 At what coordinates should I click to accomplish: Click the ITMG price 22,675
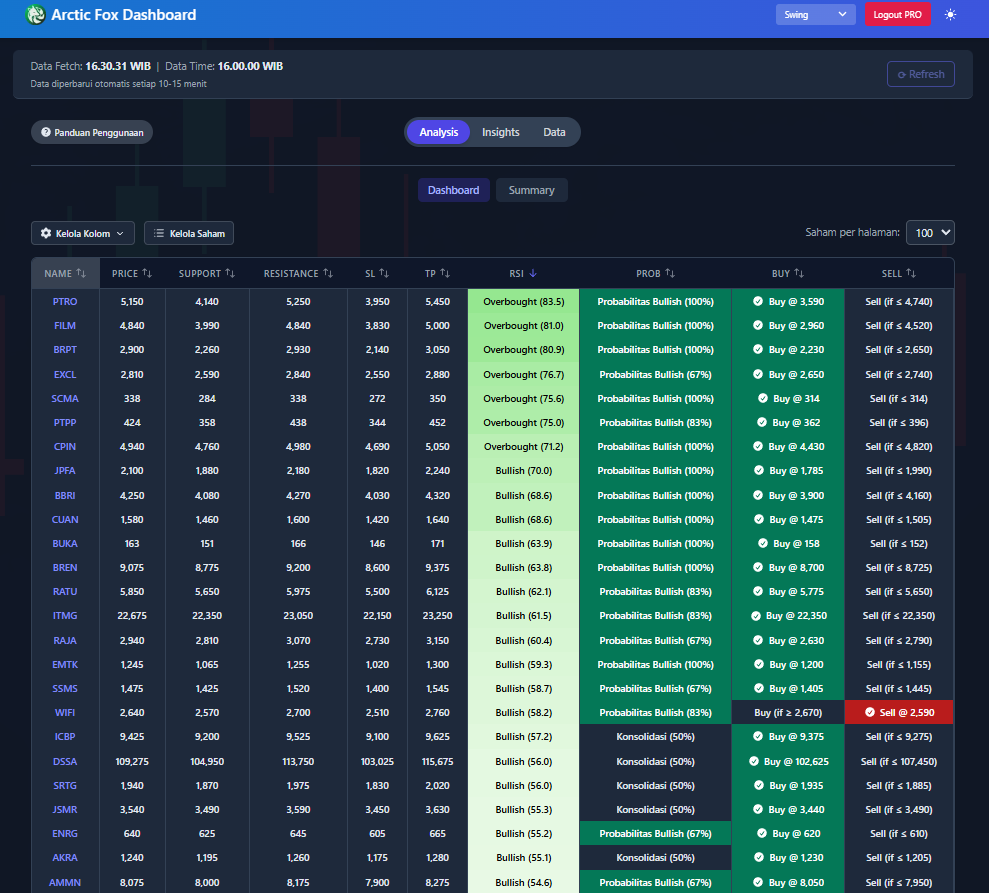[132, 616]
